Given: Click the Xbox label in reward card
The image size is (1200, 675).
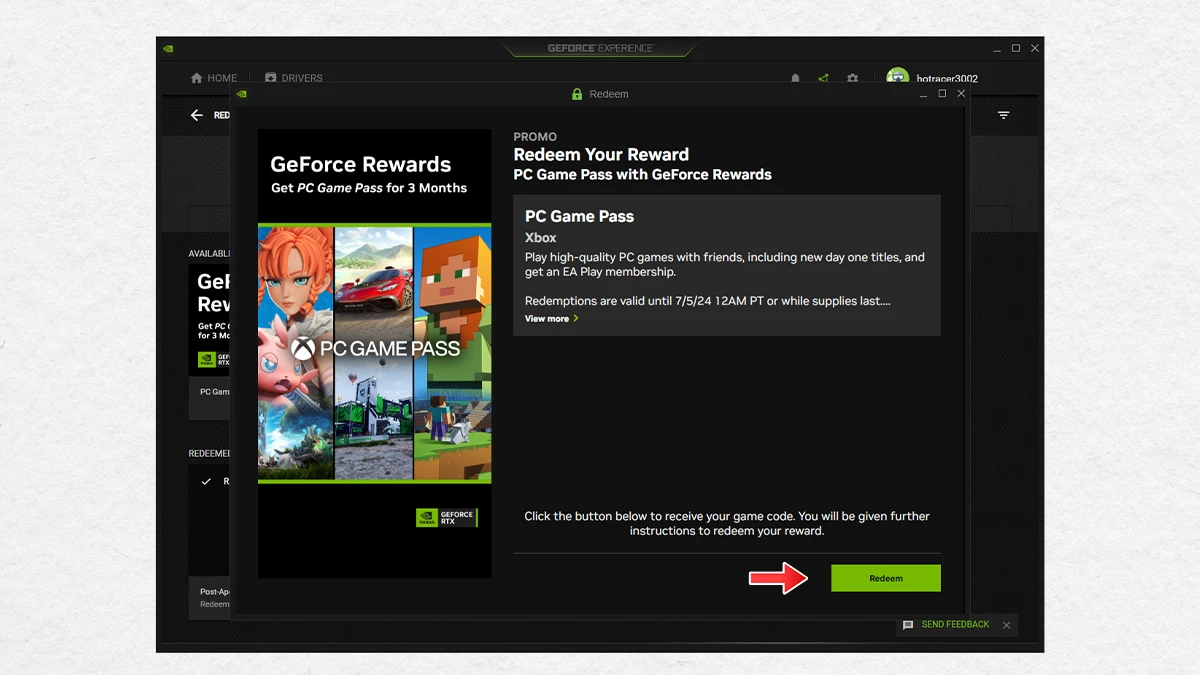Looking at the screenshot, I should [540, 238].
